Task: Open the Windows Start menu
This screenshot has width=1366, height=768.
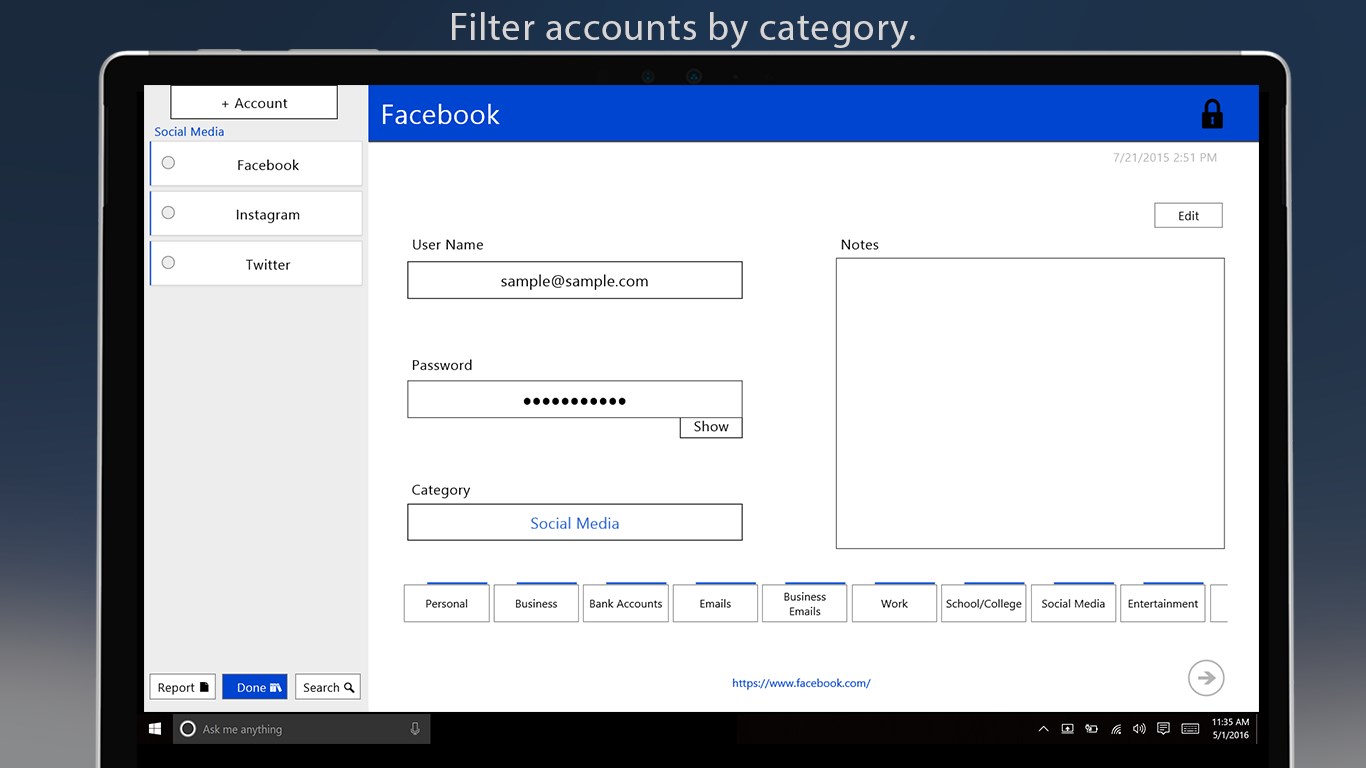Action: coord(155,729)
